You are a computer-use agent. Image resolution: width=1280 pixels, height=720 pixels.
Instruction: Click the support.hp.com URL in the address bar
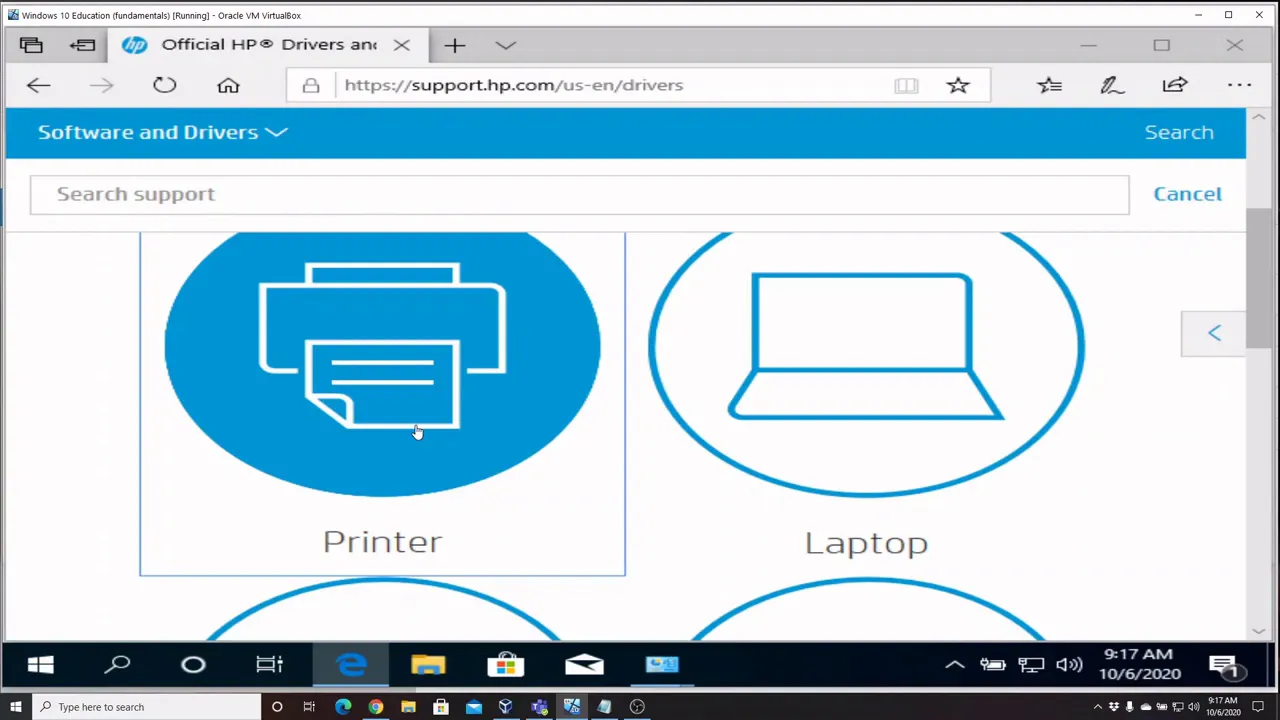(514, 85)
